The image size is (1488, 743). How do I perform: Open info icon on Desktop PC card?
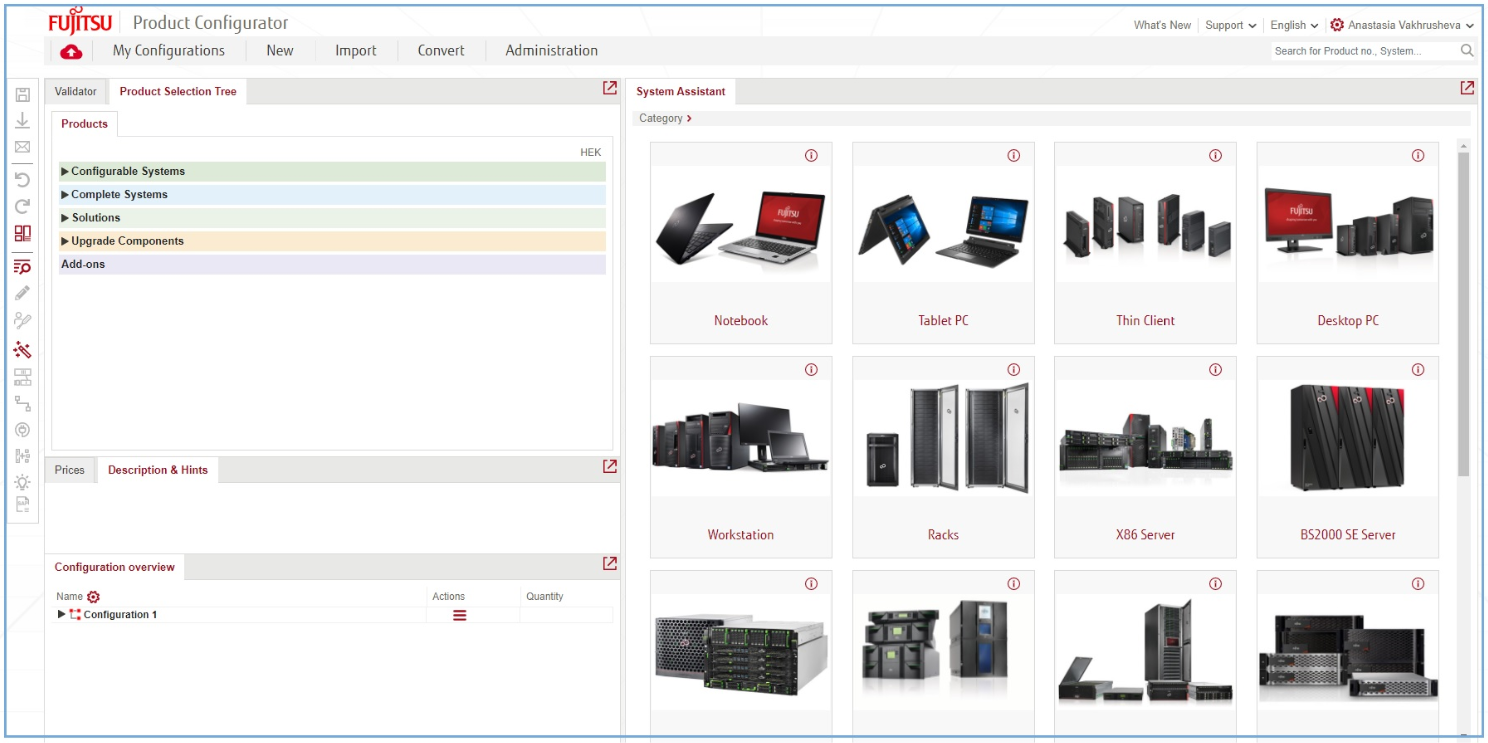click(x=1418, y=155)
